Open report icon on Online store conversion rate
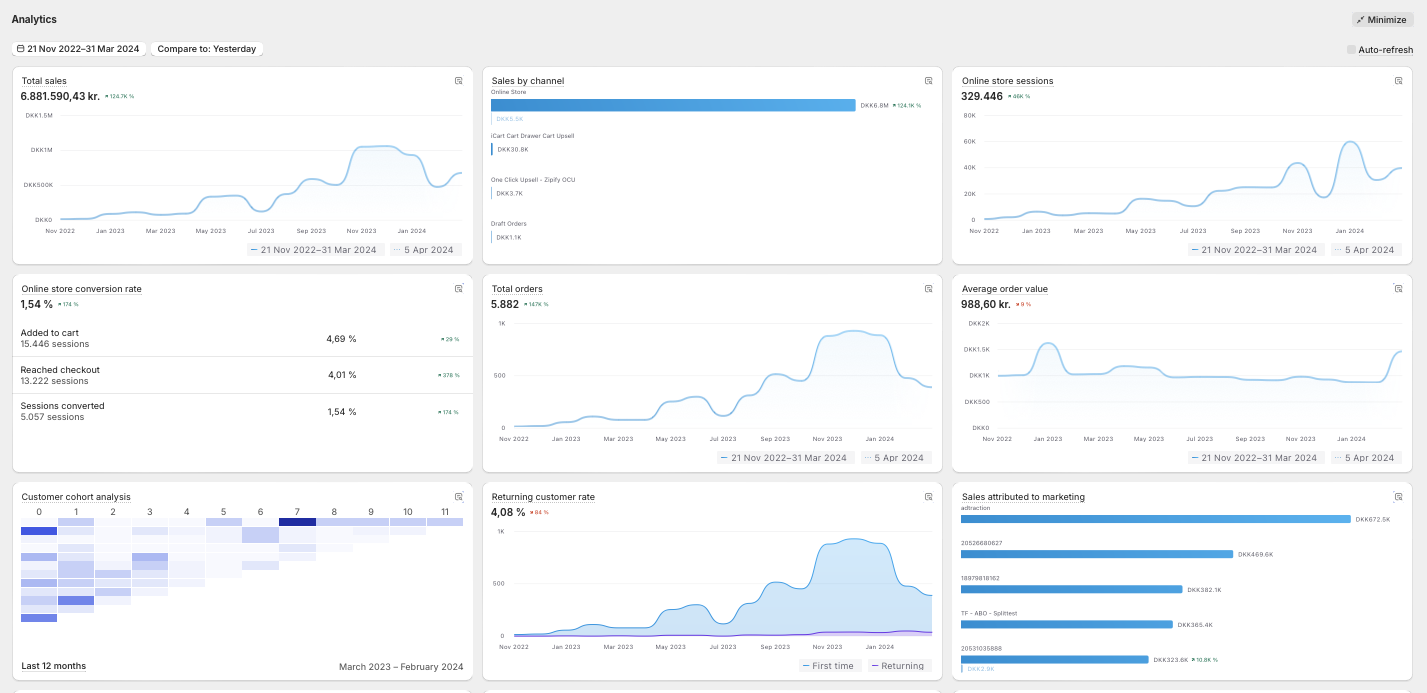This screenshot has height=693, width=1427. point(459,289)
